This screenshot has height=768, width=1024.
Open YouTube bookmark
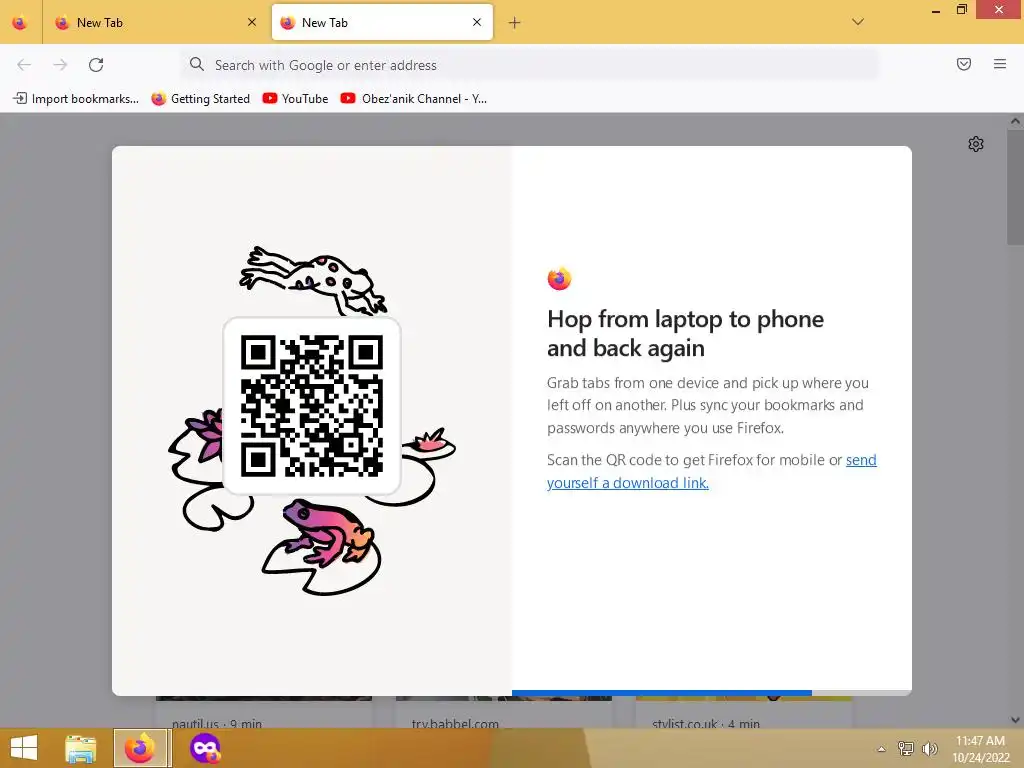[295, 99]
